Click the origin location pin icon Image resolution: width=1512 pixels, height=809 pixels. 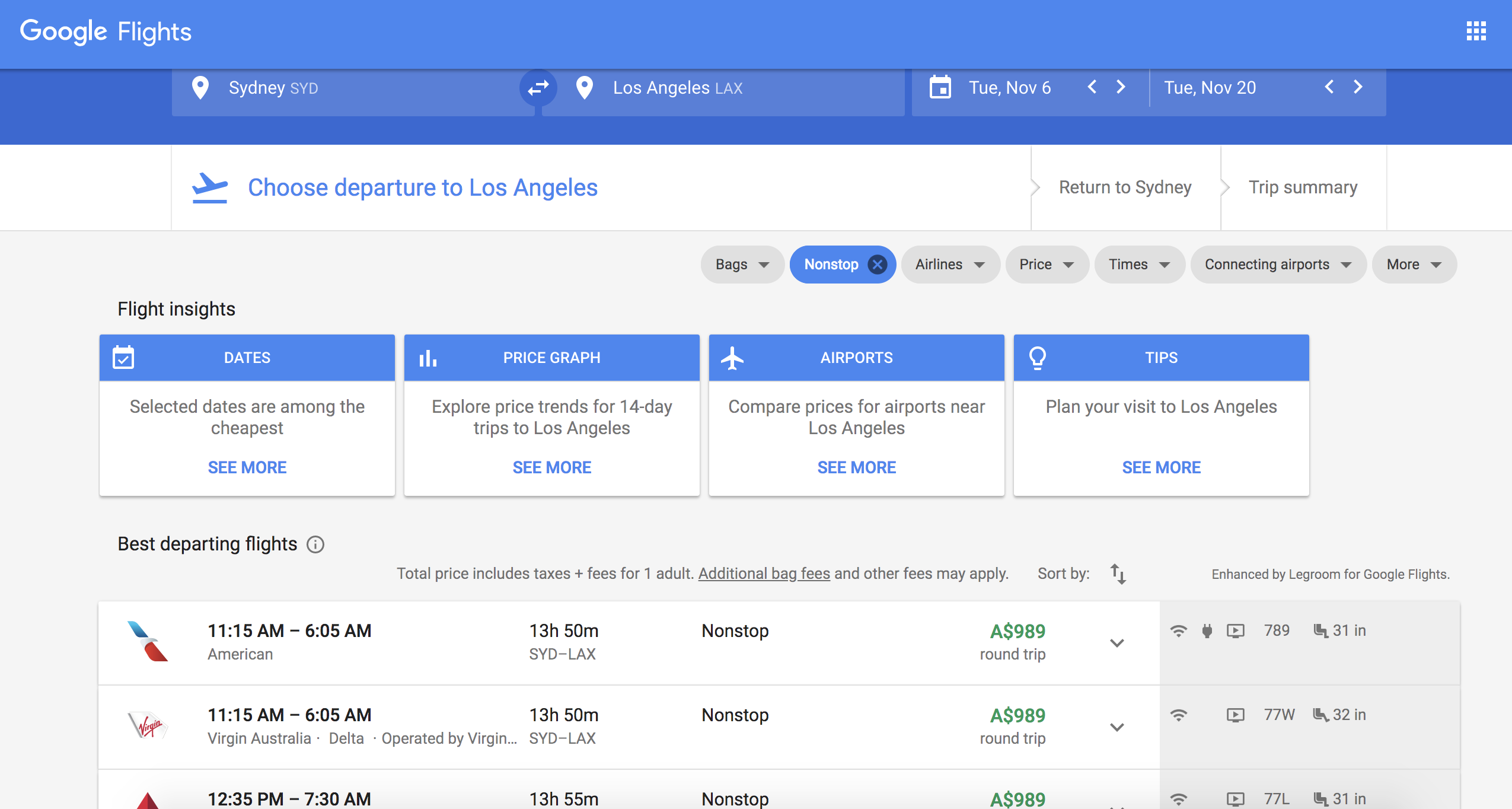tap(200, 88)
